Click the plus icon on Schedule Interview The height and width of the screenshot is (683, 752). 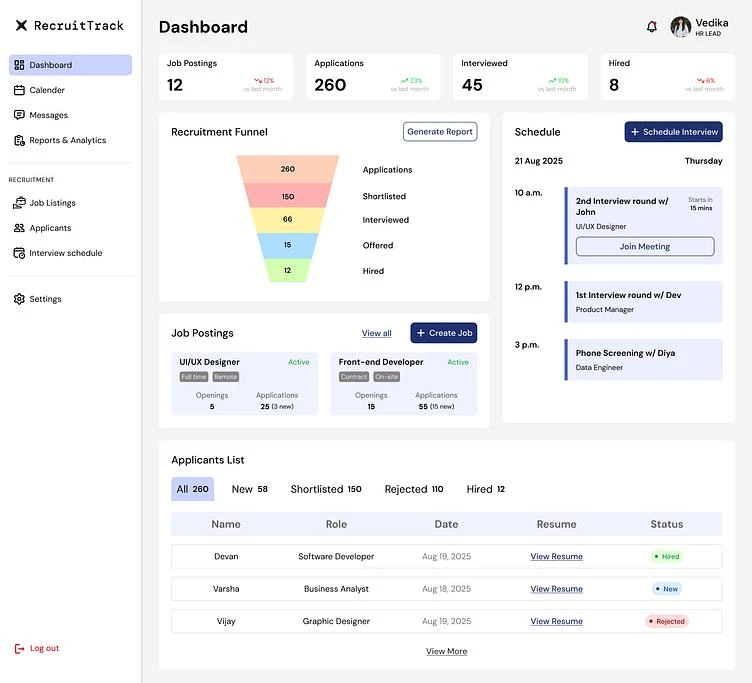[x=634, y=132]
